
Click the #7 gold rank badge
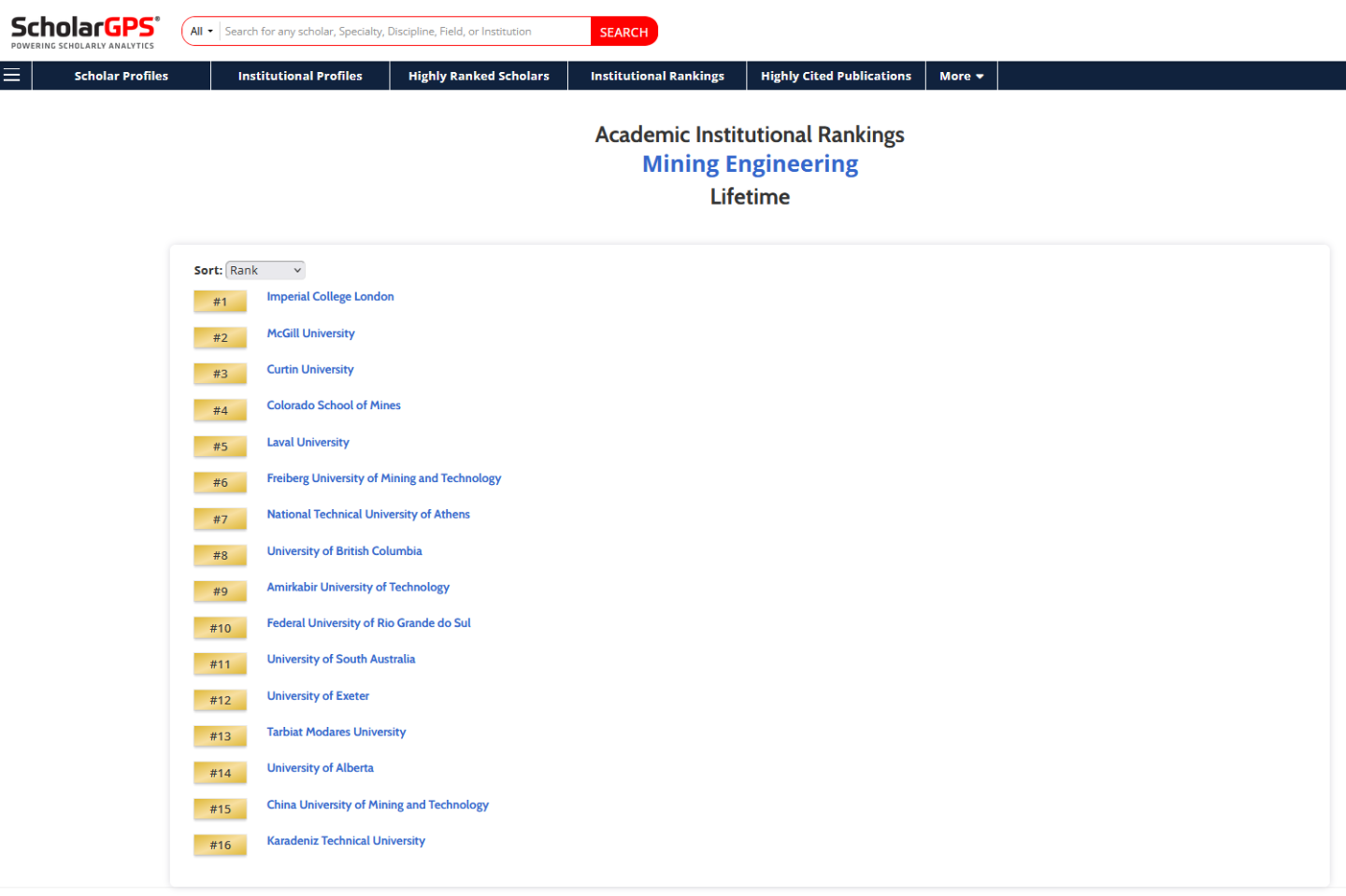[220, 519]
